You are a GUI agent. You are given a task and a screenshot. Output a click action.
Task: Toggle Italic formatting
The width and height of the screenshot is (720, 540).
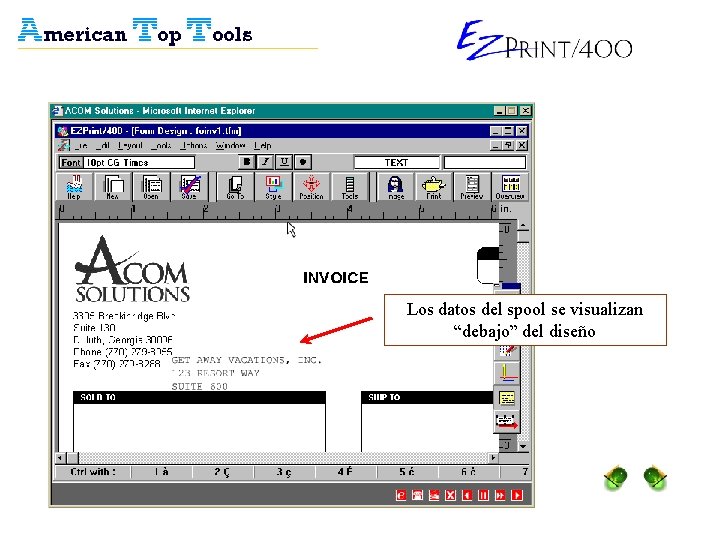(x=265, y=162)
